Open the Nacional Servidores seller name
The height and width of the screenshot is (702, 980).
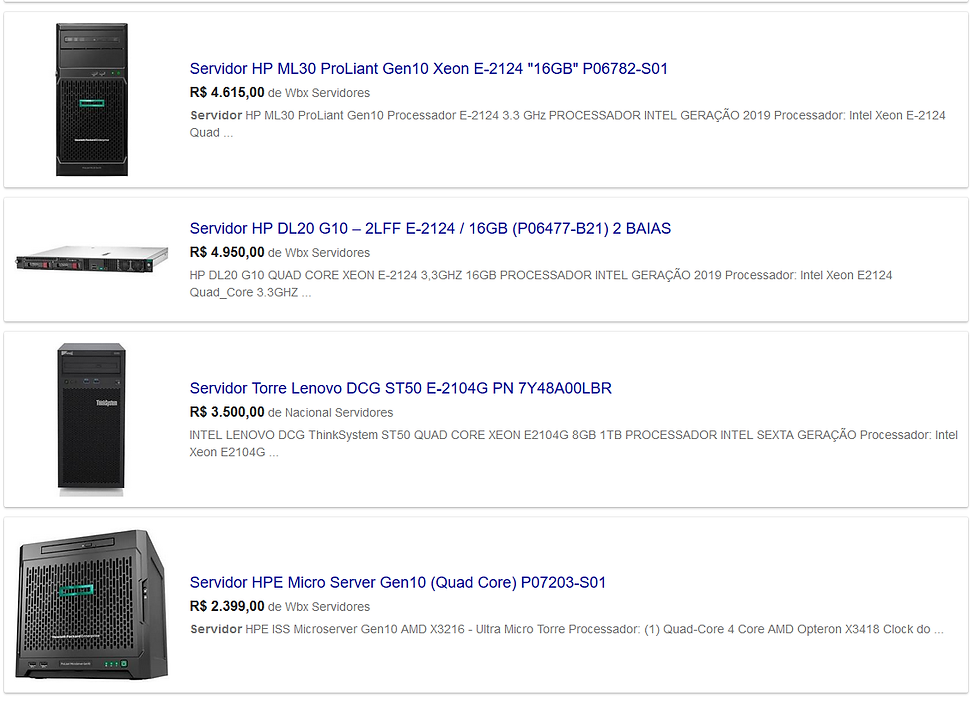click(339, 413)
